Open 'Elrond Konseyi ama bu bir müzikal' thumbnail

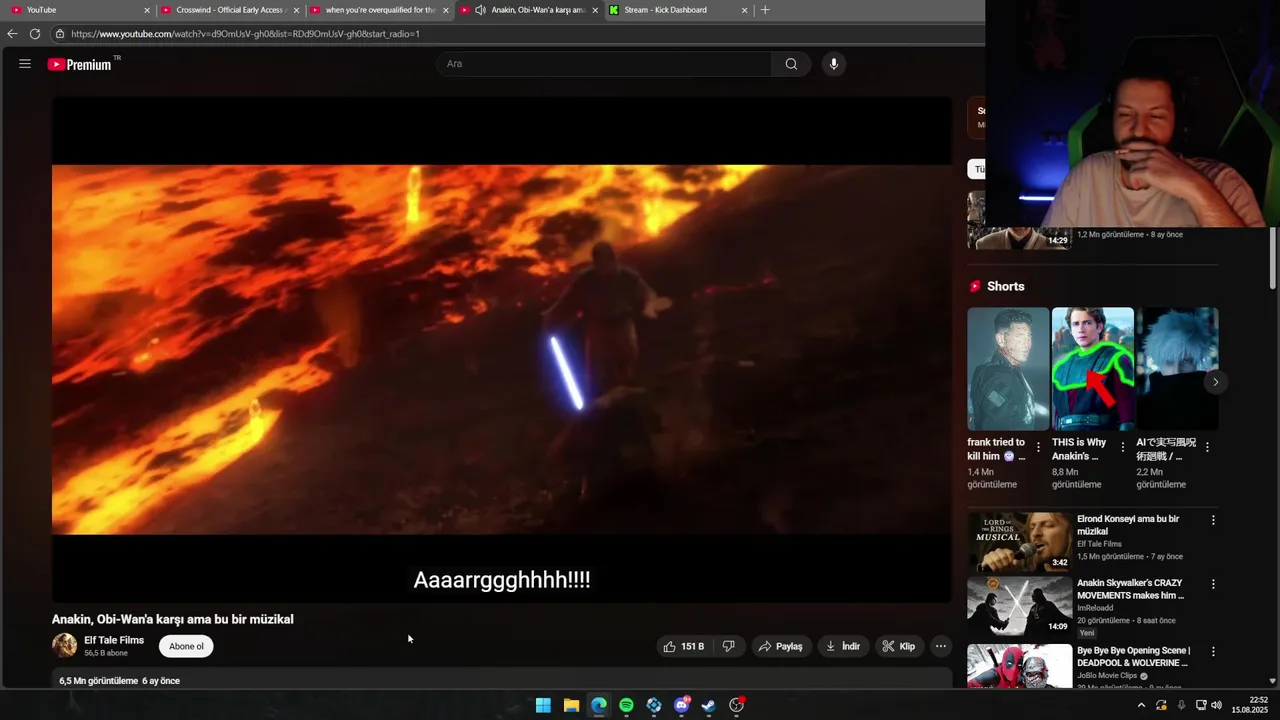pyautogui.click(x=1019, y=541)
